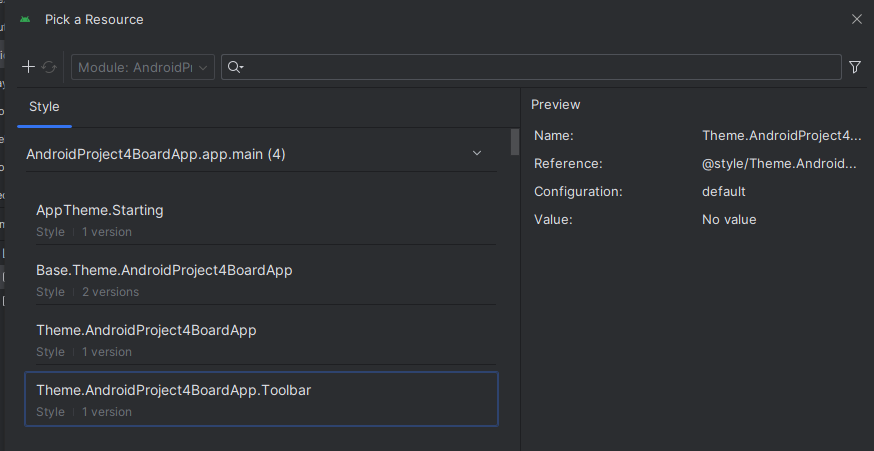Close the Pick a Resource dialog
The image size is (874, 451).
click(856, 19)
